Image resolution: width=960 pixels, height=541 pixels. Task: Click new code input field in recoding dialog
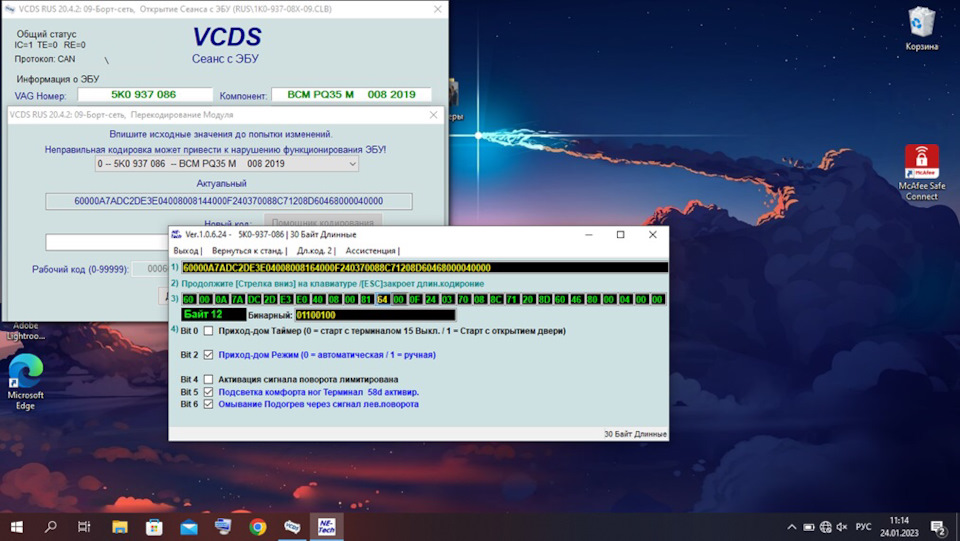pyautogui.click(x=107, y=242)
